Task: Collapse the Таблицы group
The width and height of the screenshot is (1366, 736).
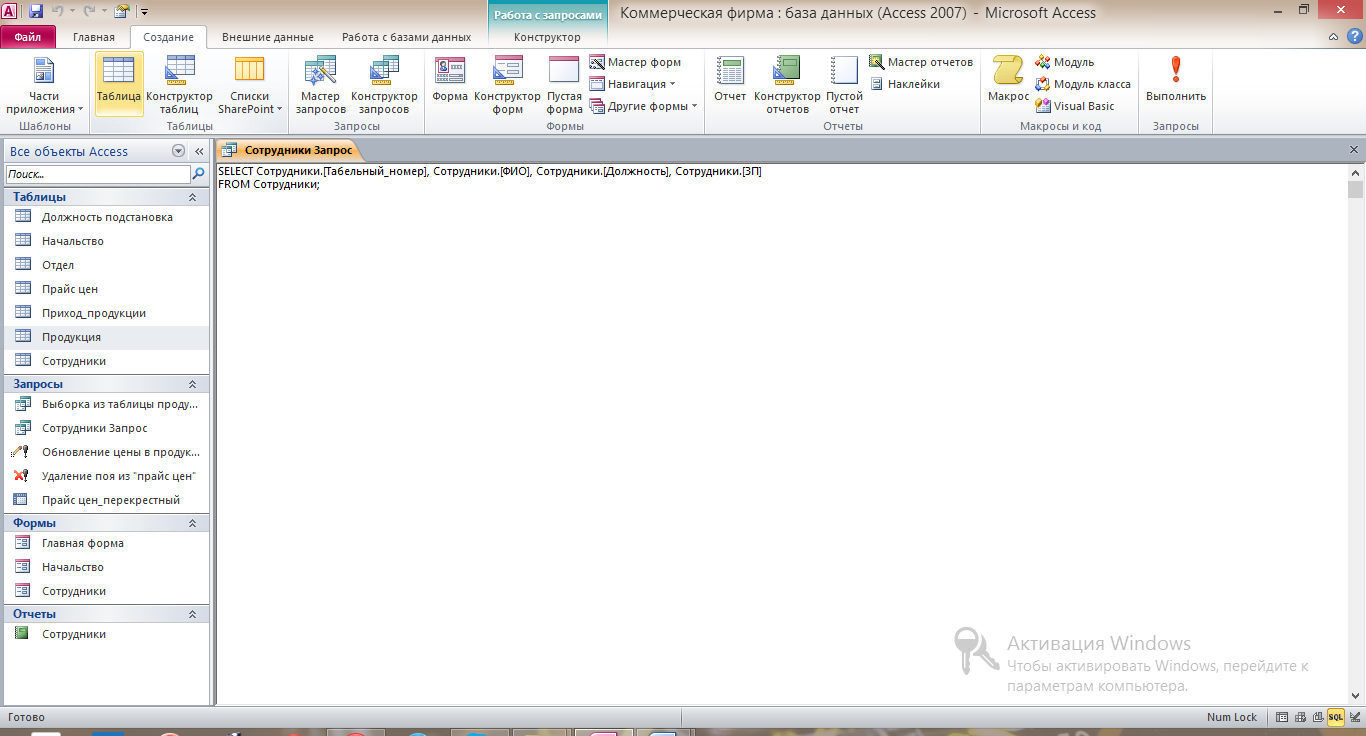Action: tap(192, 197)
